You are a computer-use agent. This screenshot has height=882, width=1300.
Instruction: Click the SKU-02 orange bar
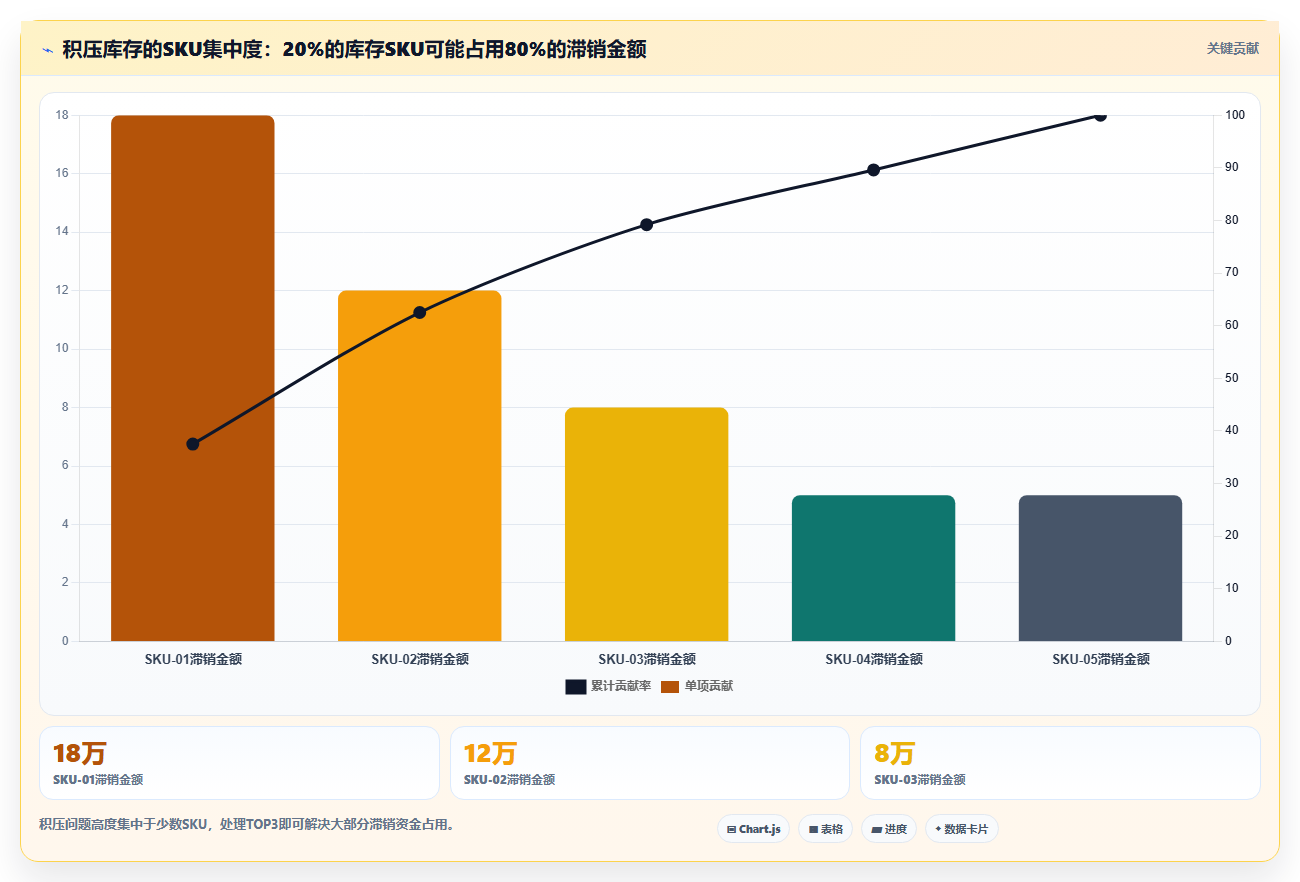420,466
